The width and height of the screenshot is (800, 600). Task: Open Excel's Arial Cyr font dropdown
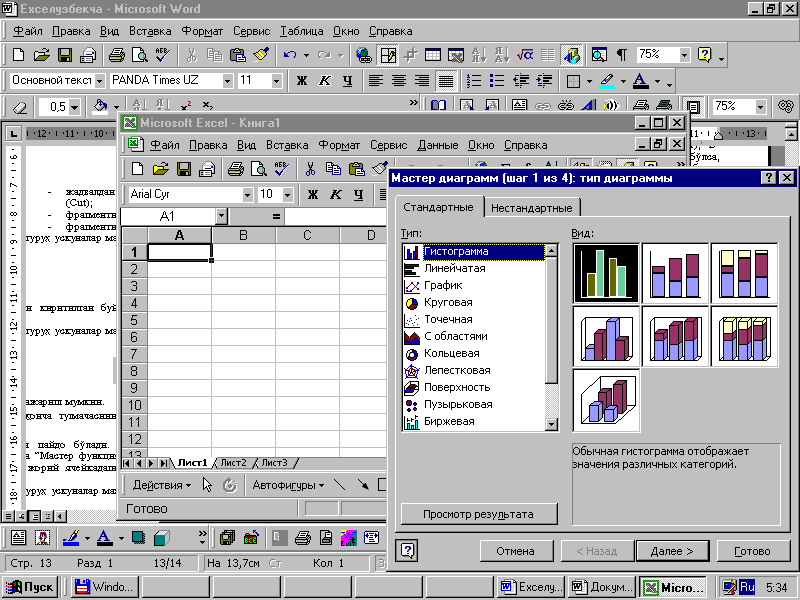pos(247,194)
